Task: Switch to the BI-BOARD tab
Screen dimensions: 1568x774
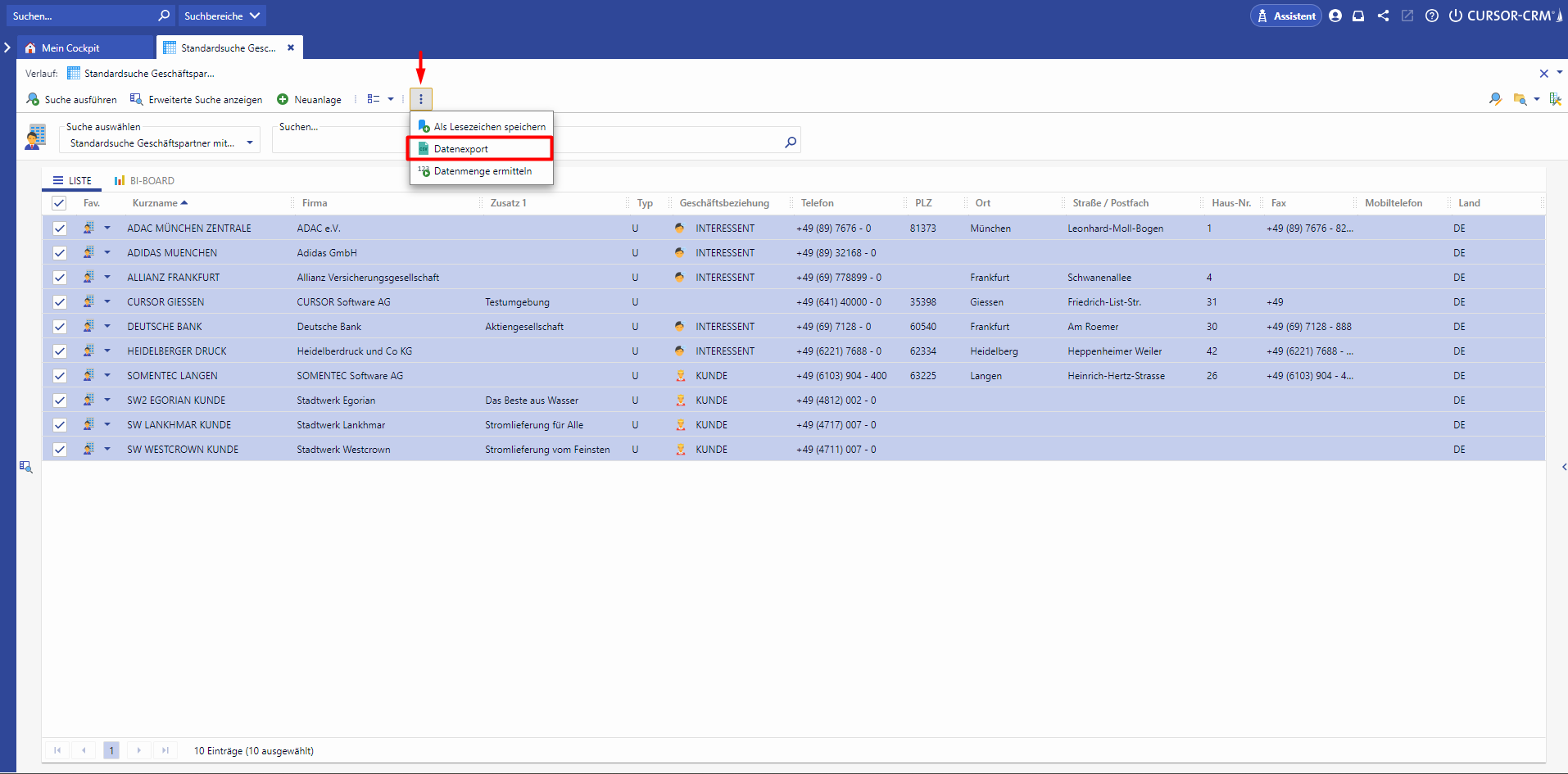Action: 144,181
